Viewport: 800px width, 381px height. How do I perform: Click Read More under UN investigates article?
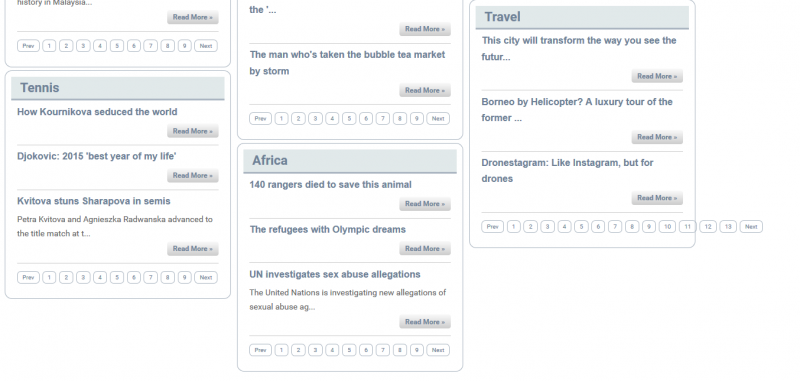pyautogui.click(x=425, y=322)
